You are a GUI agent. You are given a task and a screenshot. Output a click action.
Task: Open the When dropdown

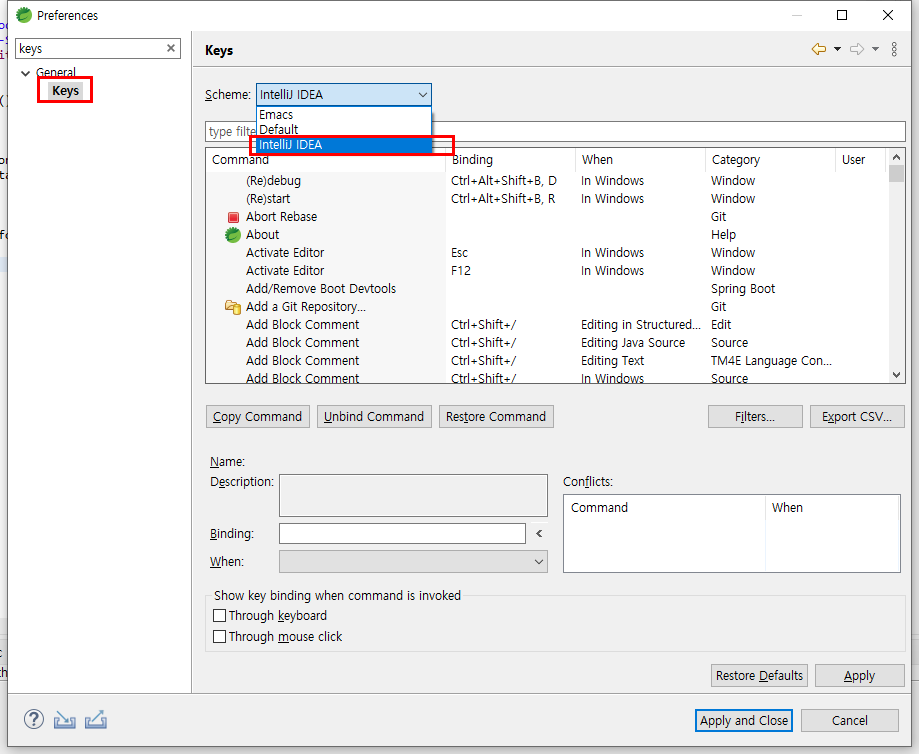point(413,562)
